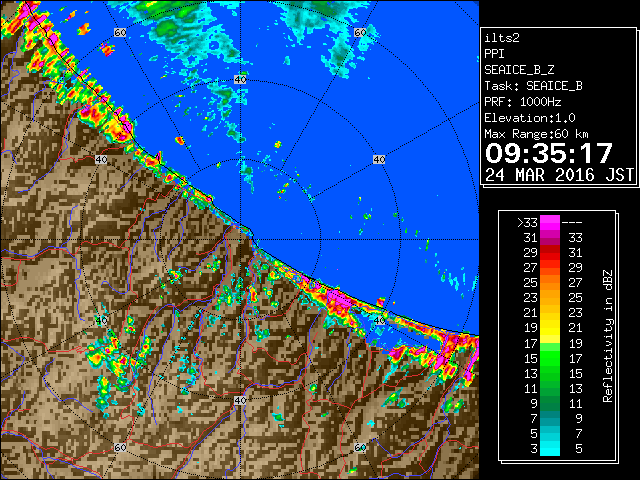Click the 40 km range label on land, west-northwest
Image resolution: width=640 pixels, height=480 pixels.
point(101,160)
